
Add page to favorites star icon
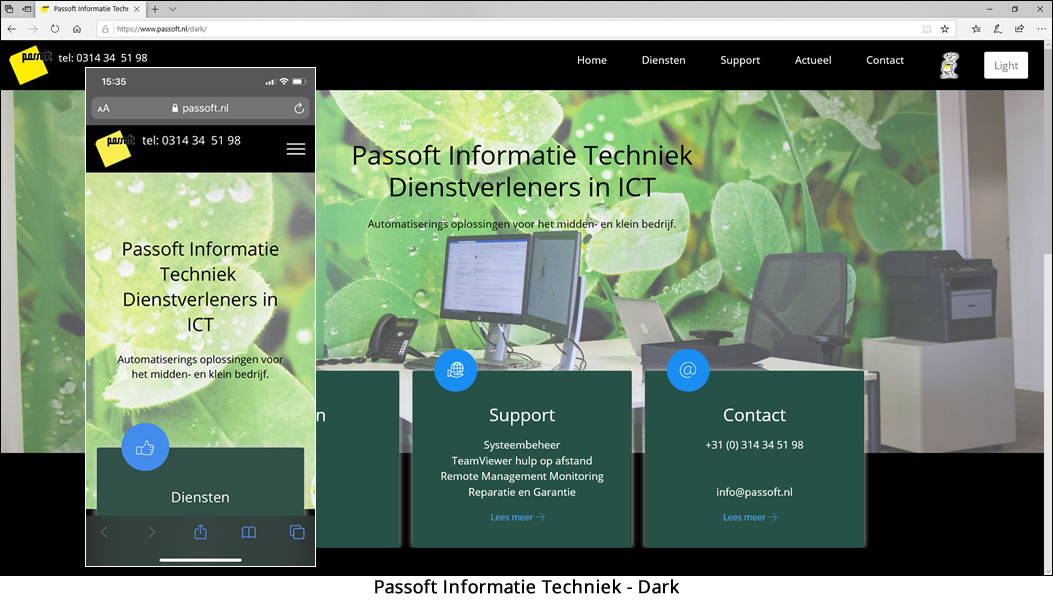click(945, 29)
